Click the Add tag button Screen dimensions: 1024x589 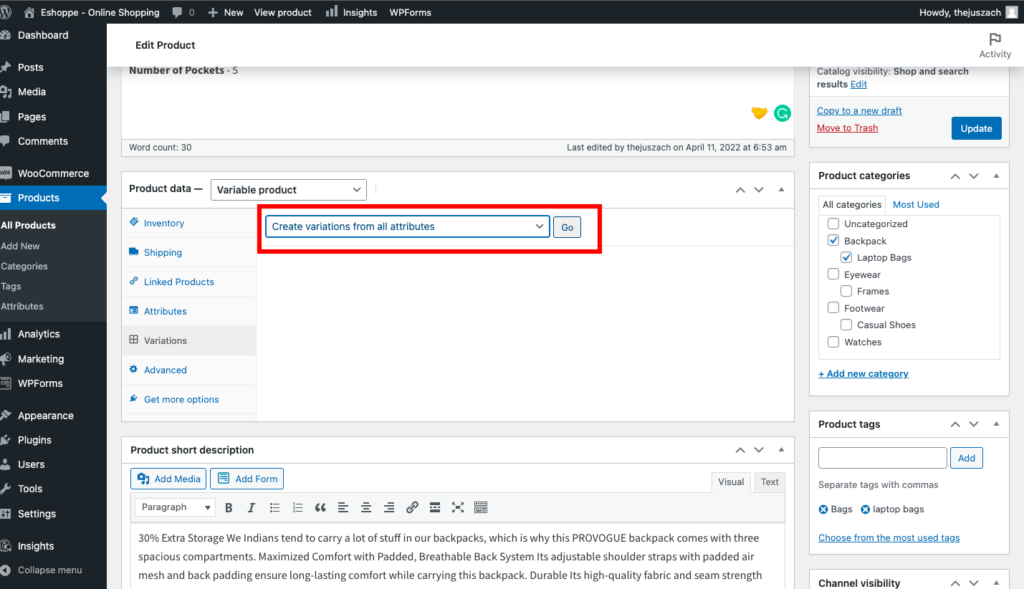(966, 458)
